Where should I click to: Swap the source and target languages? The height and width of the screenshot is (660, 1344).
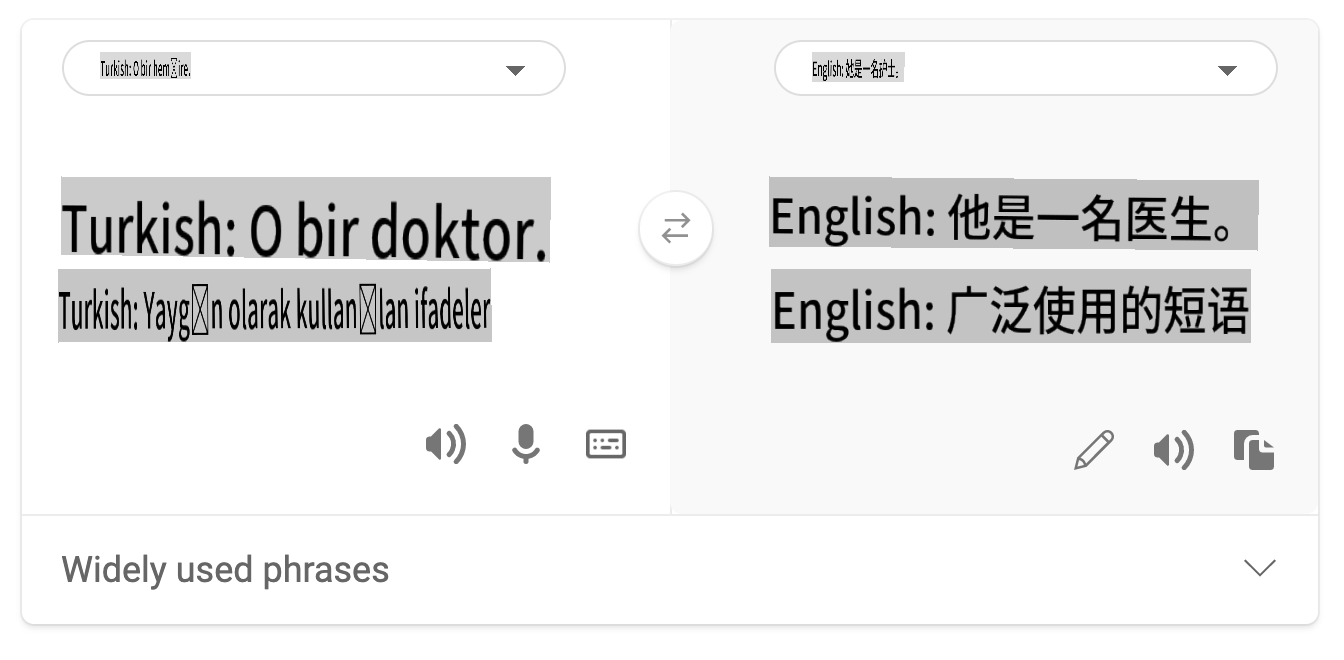pos(676,229)
